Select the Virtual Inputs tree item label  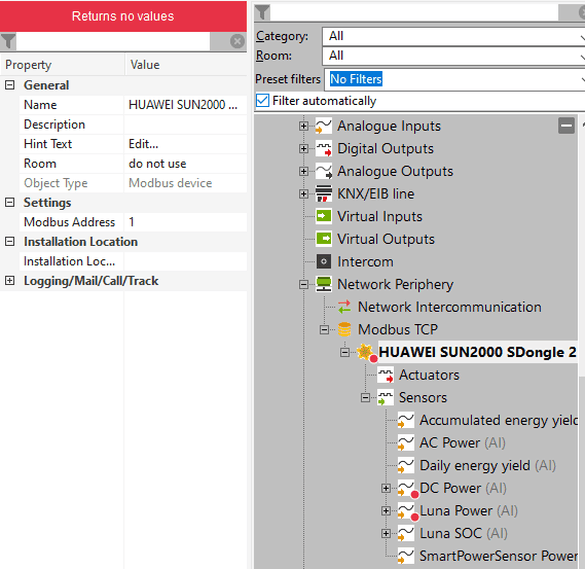click(379, 216)
